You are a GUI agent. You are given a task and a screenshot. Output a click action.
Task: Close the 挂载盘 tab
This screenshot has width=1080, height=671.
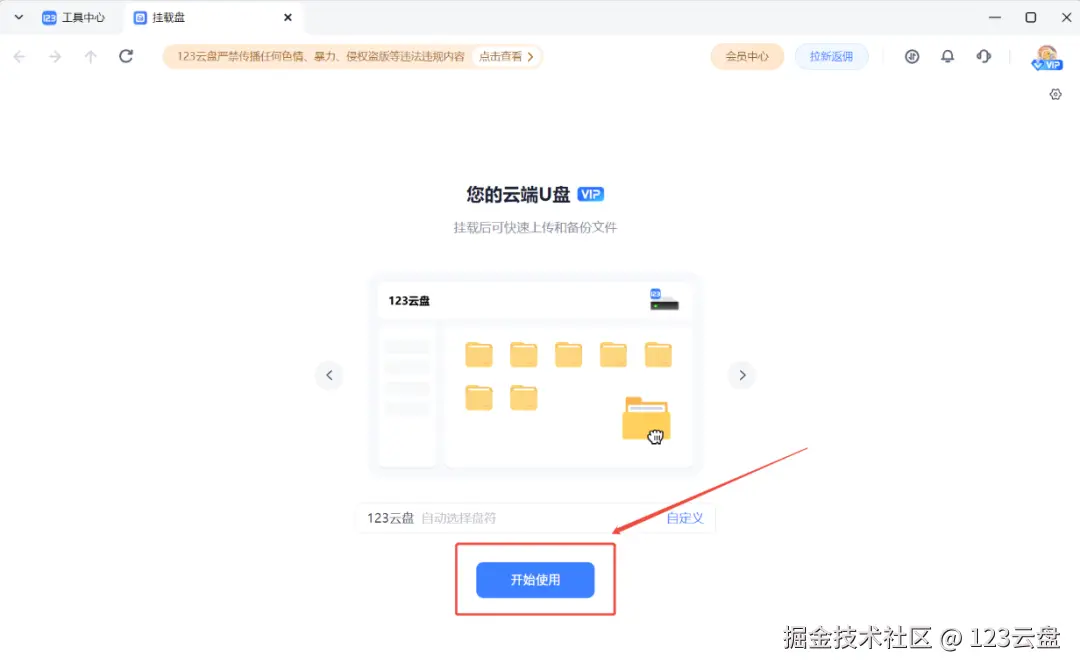[x=288, y=17]
